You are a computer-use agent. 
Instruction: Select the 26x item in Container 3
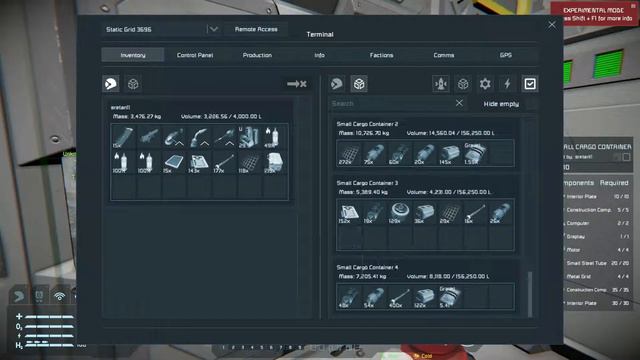coord(500,213)
